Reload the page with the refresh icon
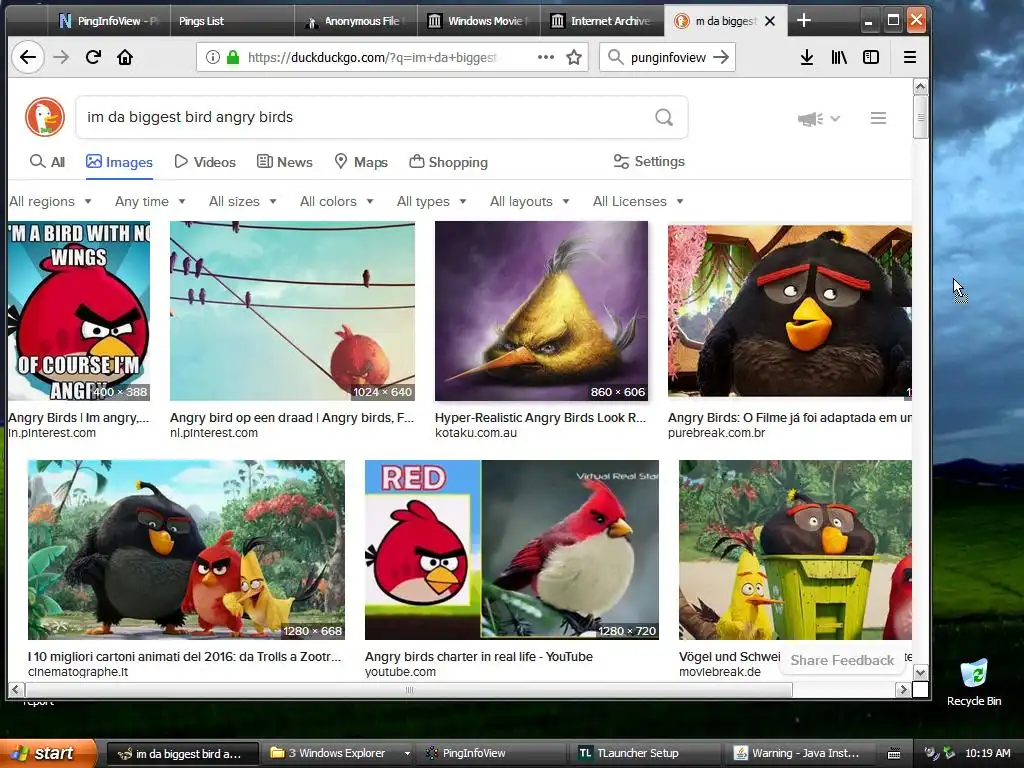This screenshot has height=768, width=1024. tap(93, 57)
